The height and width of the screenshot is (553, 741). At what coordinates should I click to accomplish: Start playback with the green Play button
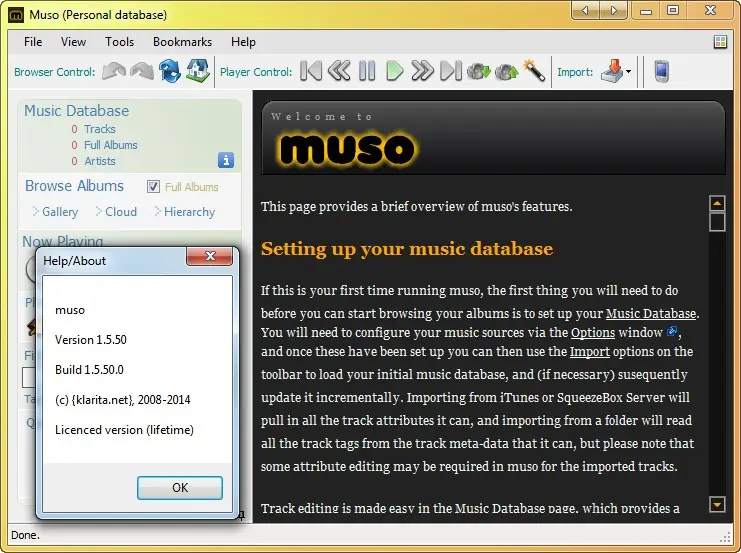pos(395,71)
